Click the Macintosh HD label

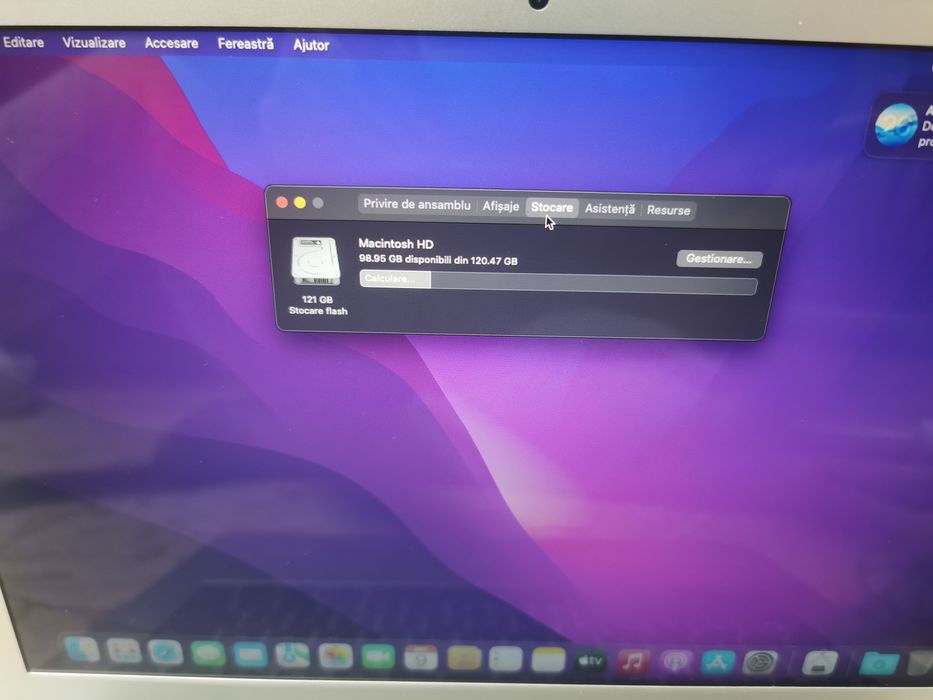pyautogui.click(x=396, y=244)
